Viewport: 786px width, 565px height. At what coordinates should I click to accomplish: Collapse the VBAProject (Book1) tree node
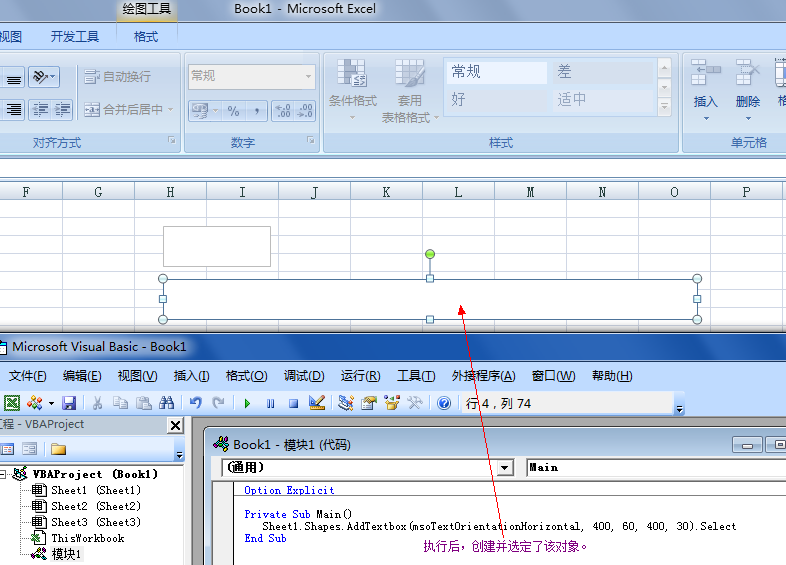pyautogui.click(x=3, y=474)
